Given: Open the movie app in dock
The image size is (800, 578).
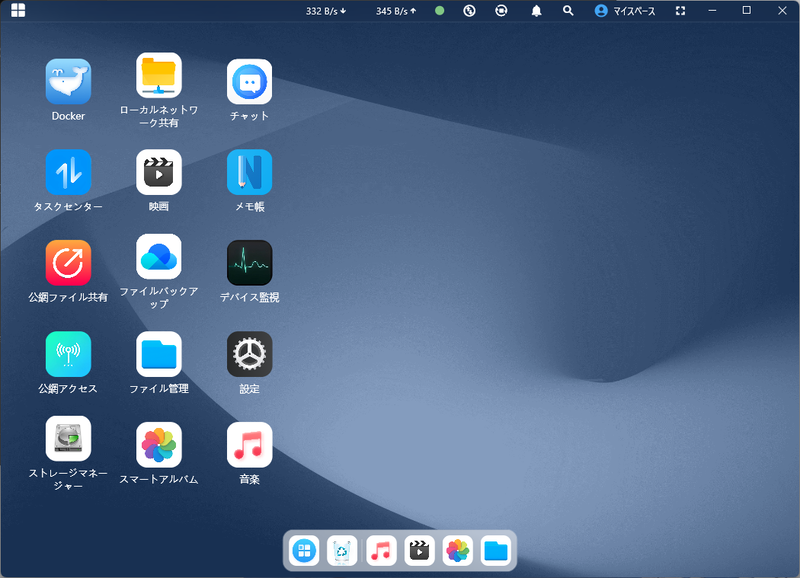Looking at the screenshot, I should 419,551.
